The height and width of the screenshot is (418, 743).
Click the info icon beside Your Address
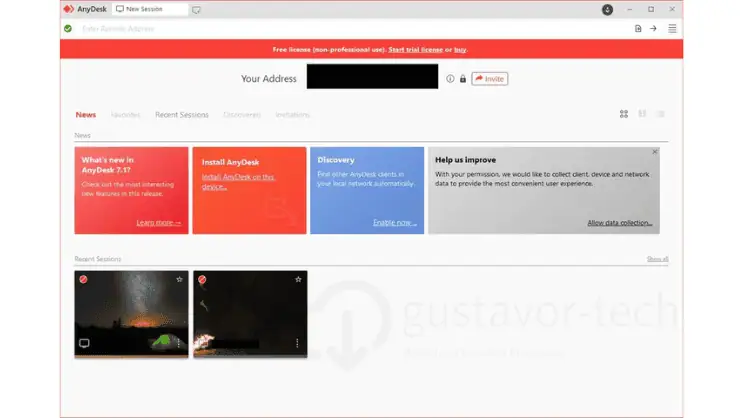[x=450, y=79]
